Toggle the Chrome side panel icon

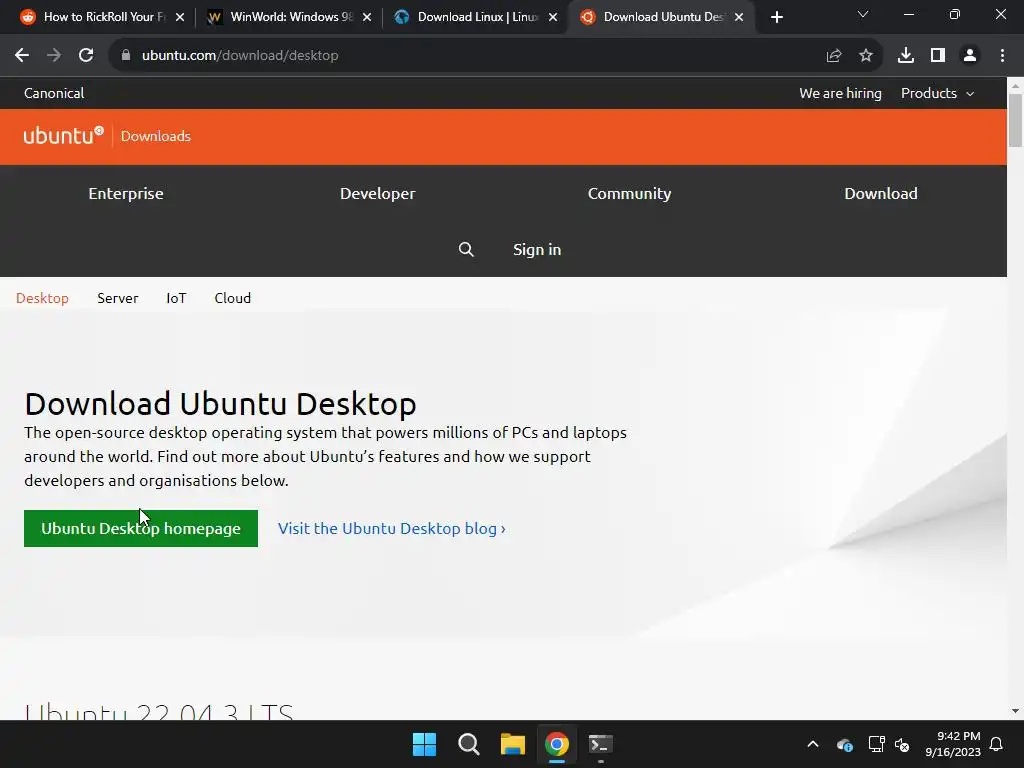[938, 56]
